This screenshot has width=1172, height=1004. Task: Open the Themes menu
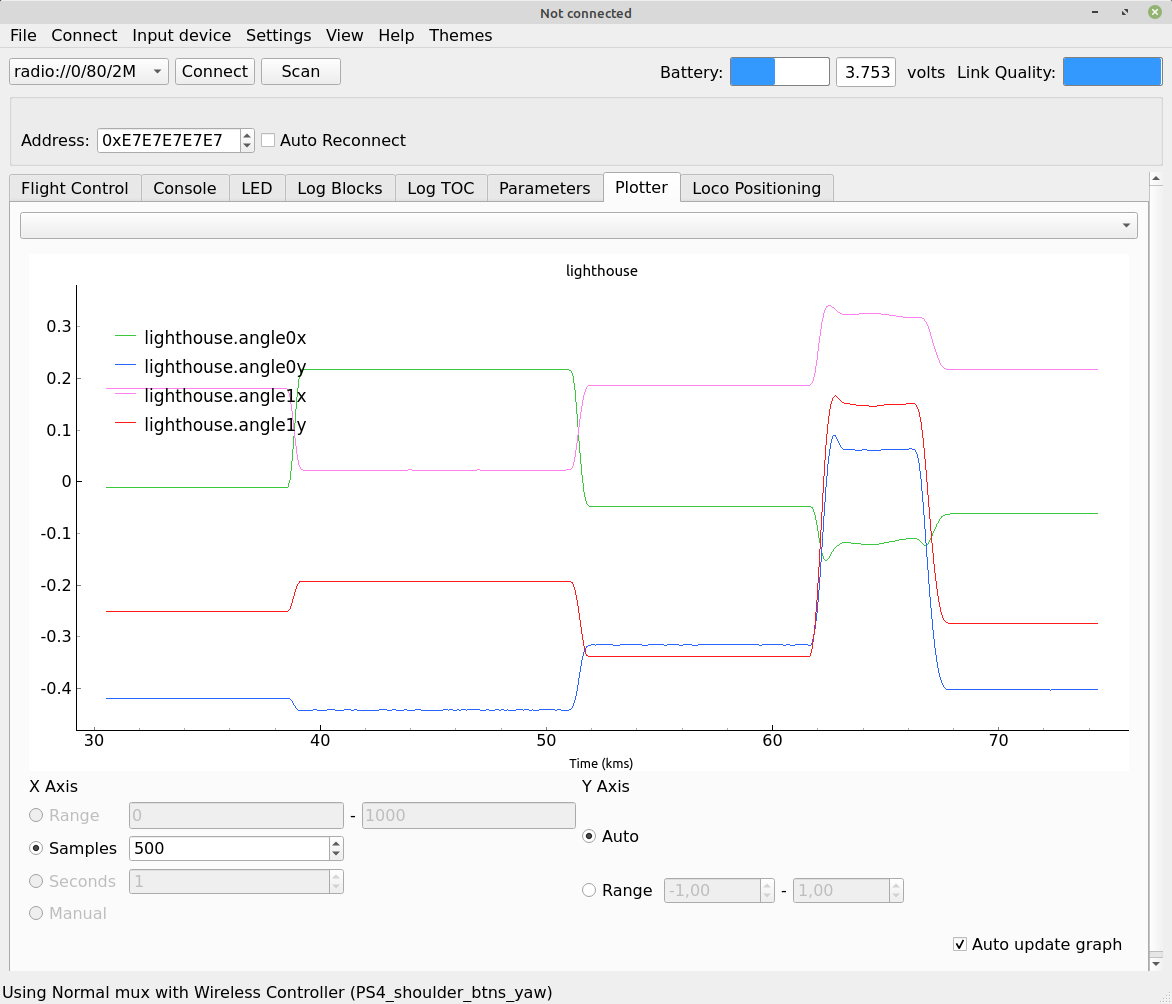460,35
